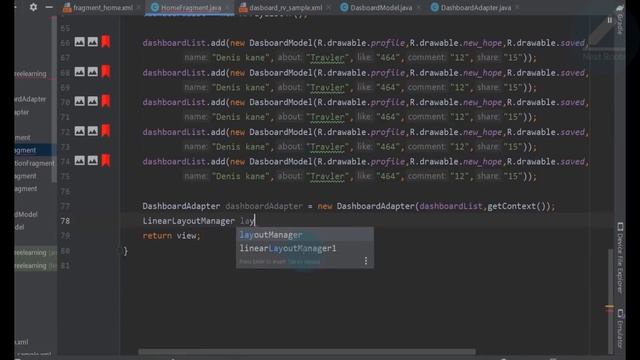Click the red bookmark icon on line 74
The width and height of the screenshot is (640, 360).
[106, 161]
